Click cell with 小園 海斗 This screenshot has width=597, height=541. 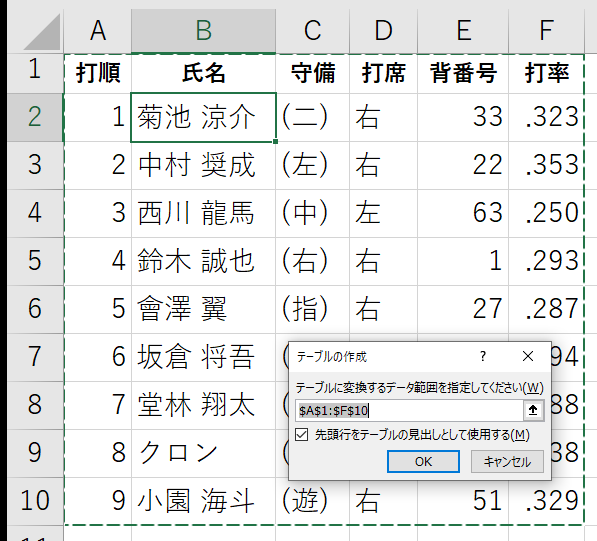[203, 501]
